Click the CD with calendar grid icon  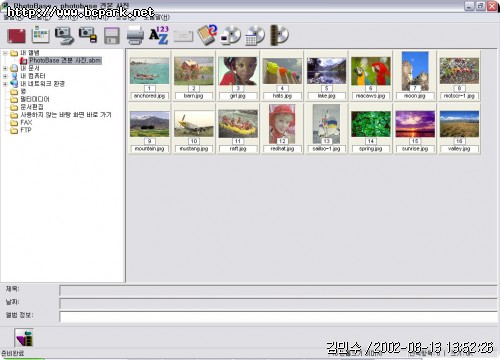255,35
